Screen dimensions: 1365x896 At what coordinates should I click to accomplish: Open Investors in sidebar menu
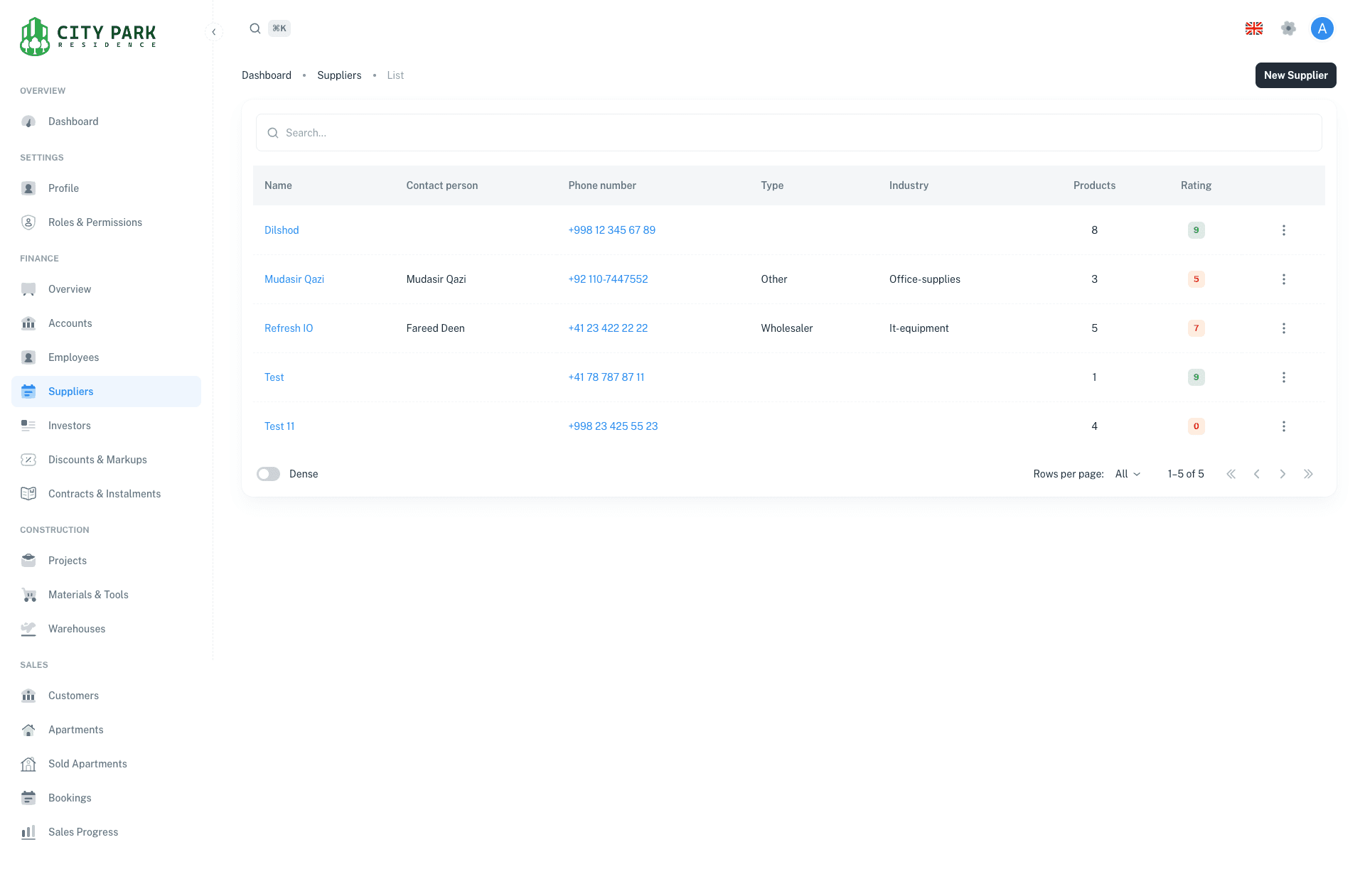(x=70, y=426)
